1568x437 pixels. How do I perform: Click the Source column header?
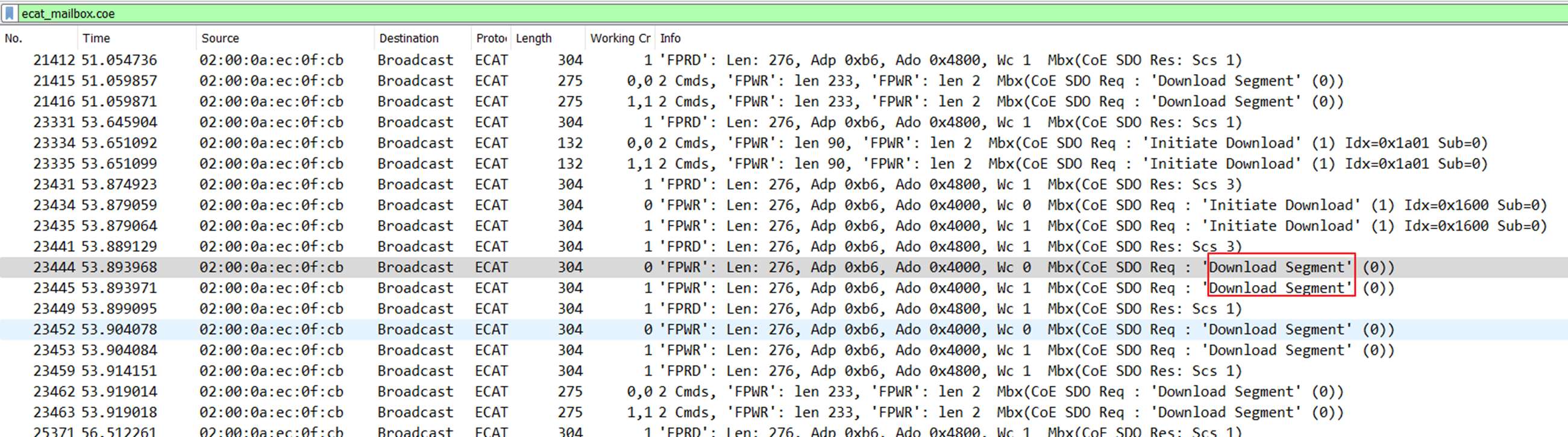click(220, 39)
